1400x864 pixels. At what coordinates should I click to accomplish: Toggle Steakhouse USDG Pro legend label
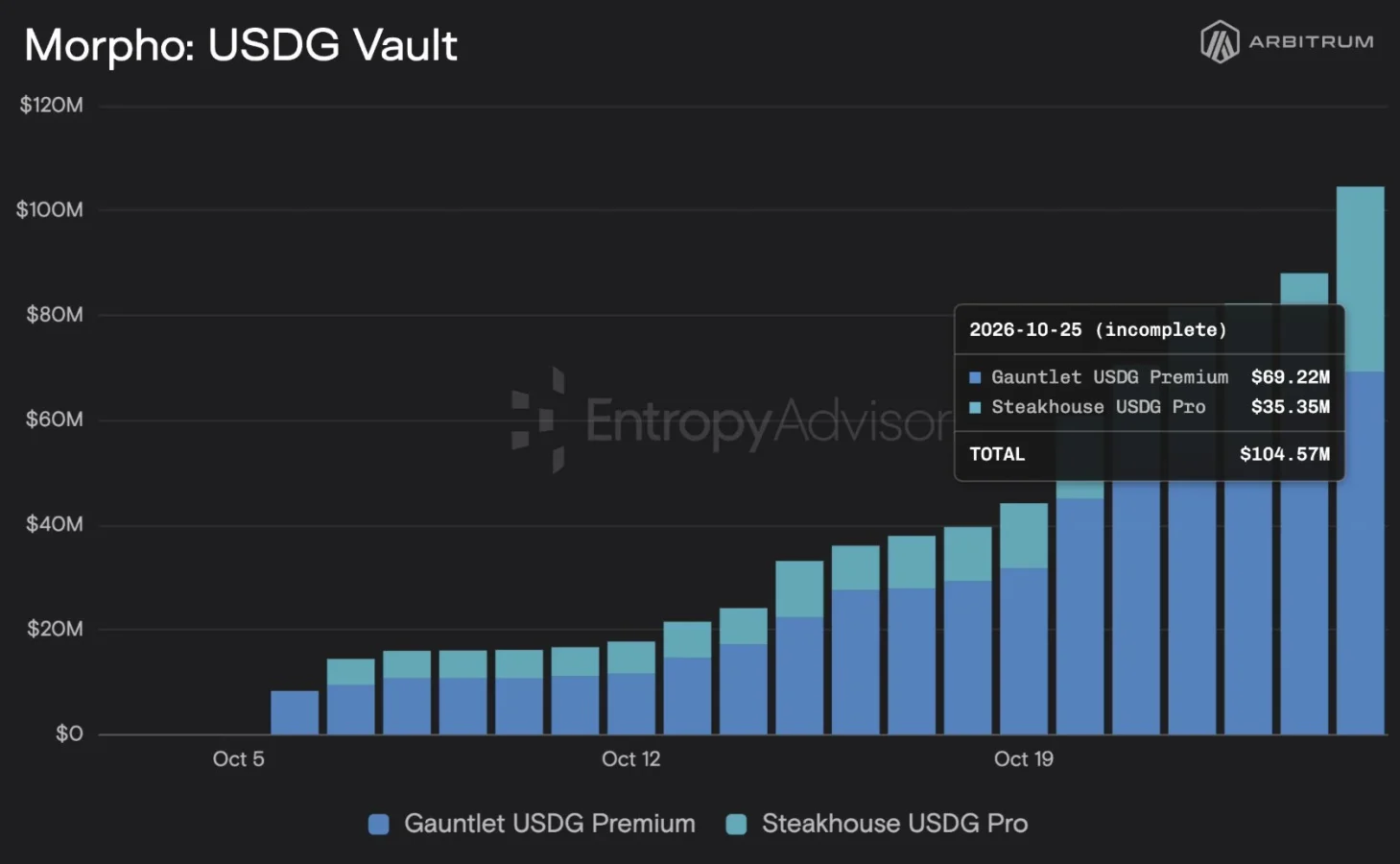pyautogui.click(x=895, y=824)
